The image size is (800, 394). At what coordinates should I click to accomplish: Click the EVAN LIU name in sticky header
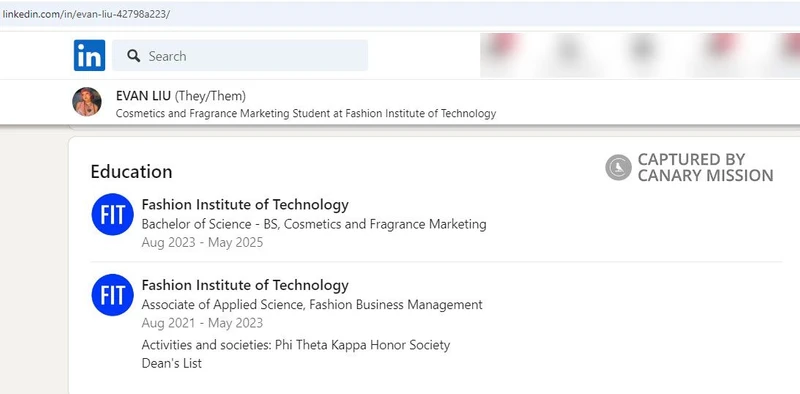(x=143, y=95)
